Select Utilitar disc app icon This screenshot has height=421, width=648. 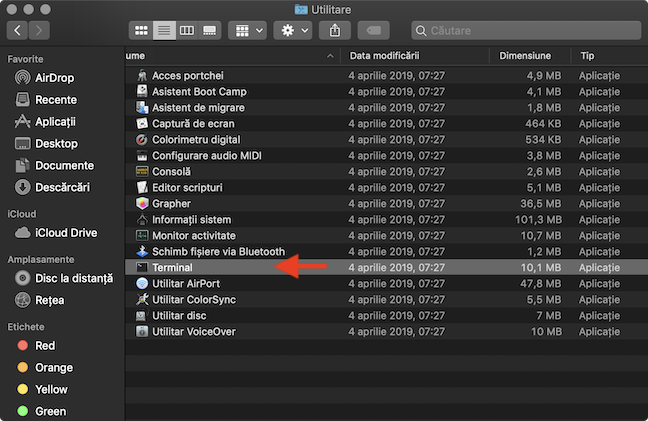coord(142,315)
